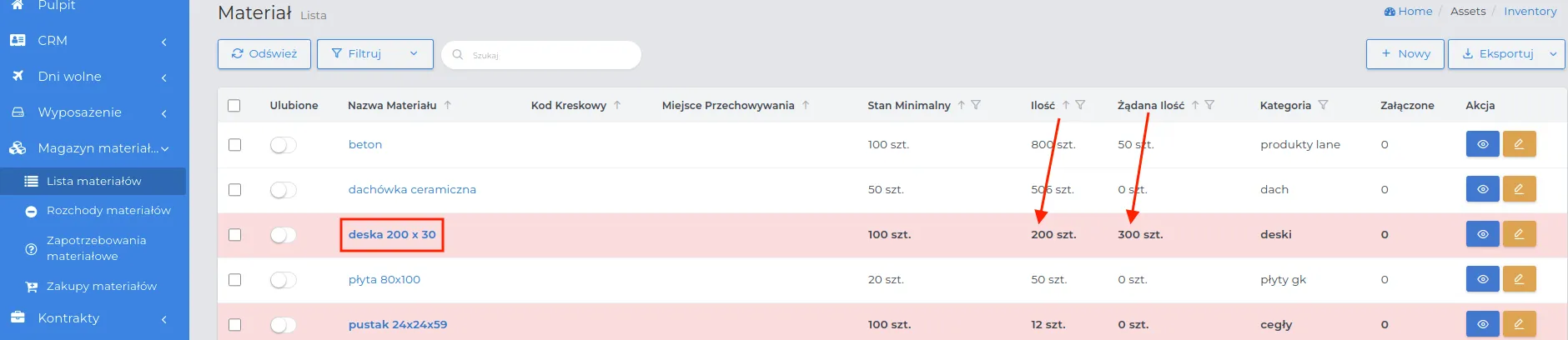Edit the dachówka ceramiczna row
The height and width of the screenshot is (340, 1568).
(1519, 189)
